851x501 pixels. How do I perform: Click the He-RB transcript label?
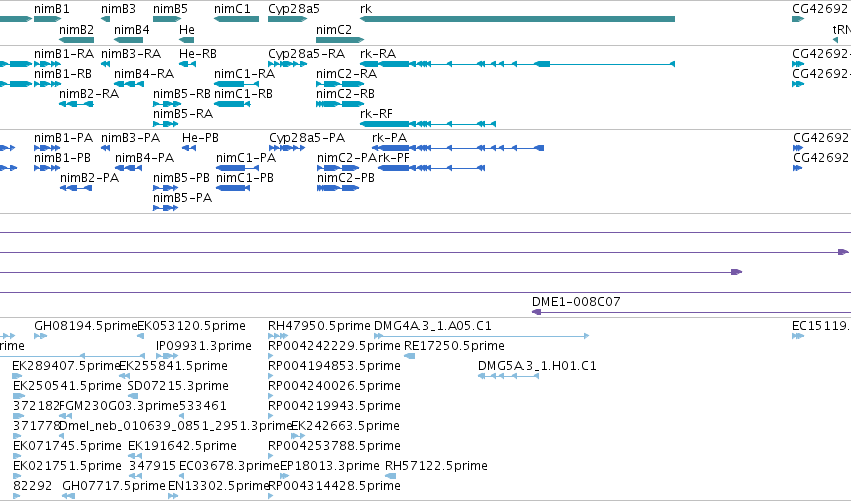(198, 53)
